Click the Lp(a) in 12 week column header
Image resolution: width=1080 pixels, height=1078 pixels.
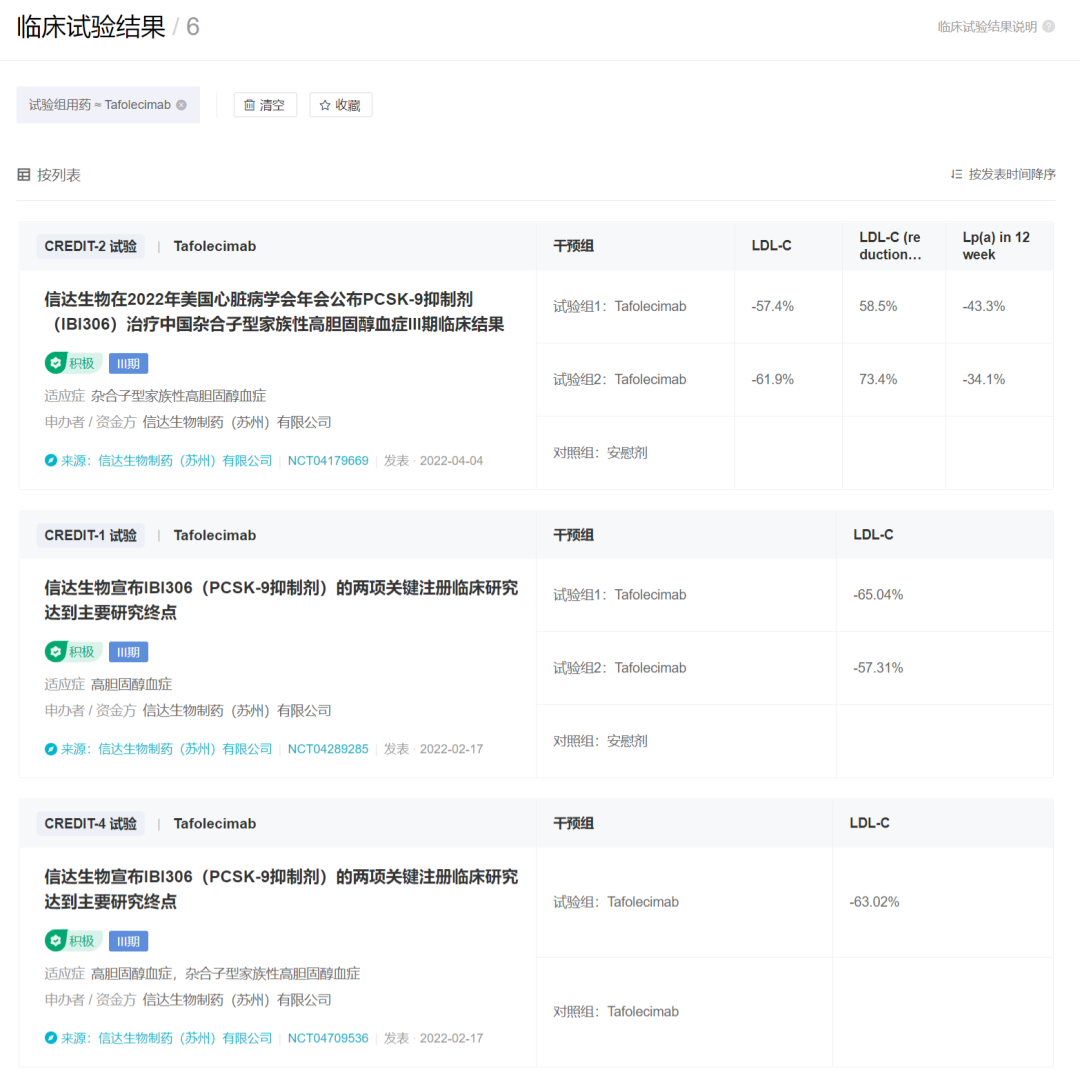(996, 246)
